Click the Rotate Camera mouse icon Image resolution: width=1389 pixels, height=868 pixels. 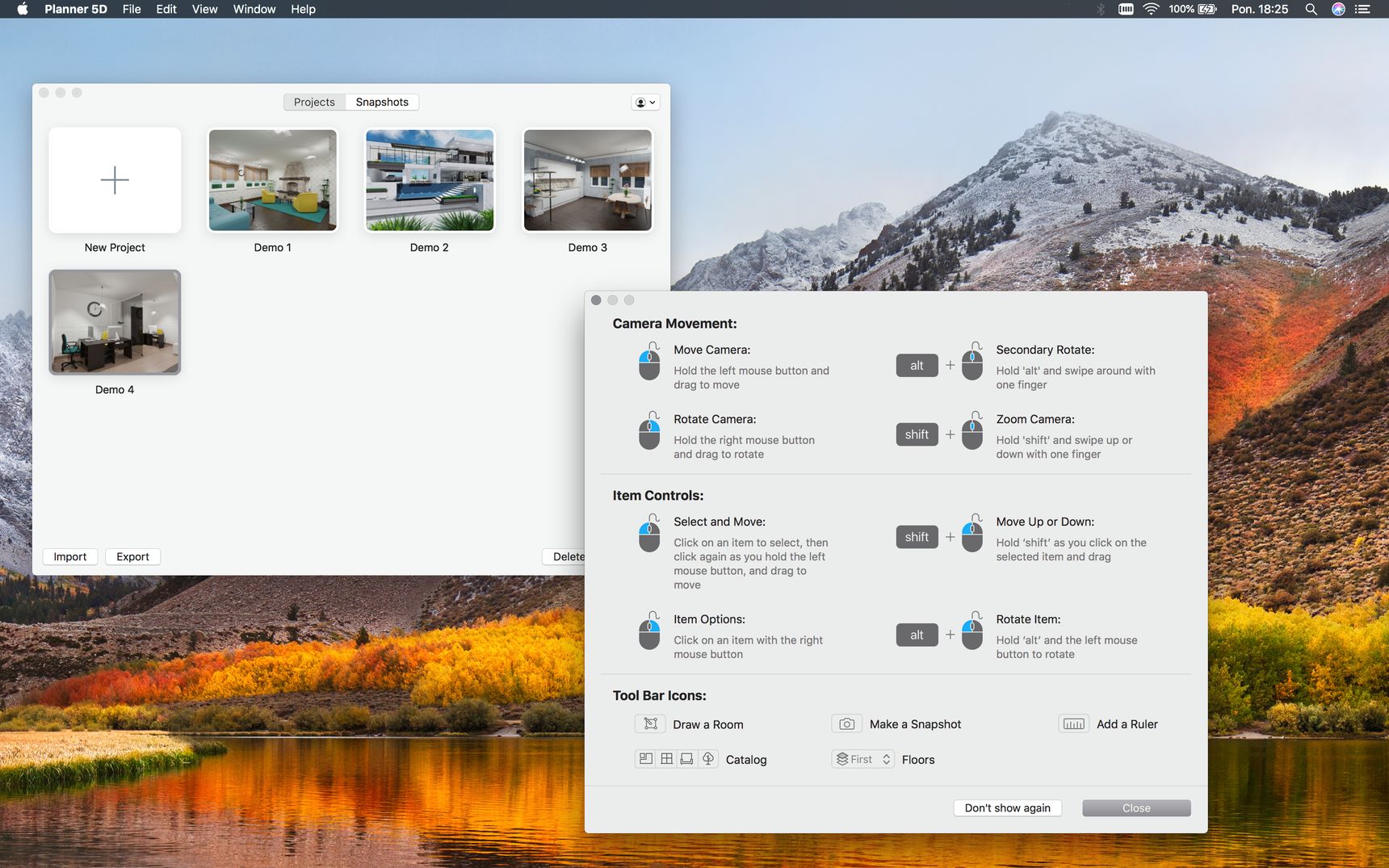[650, 430]
